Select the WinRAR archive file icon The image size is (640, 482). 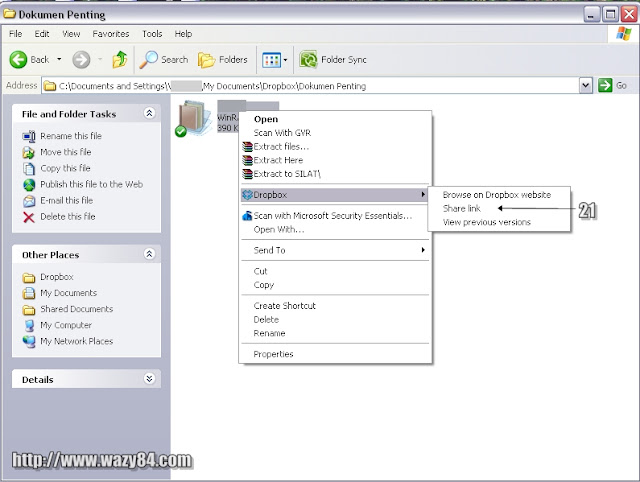(193, 118)
